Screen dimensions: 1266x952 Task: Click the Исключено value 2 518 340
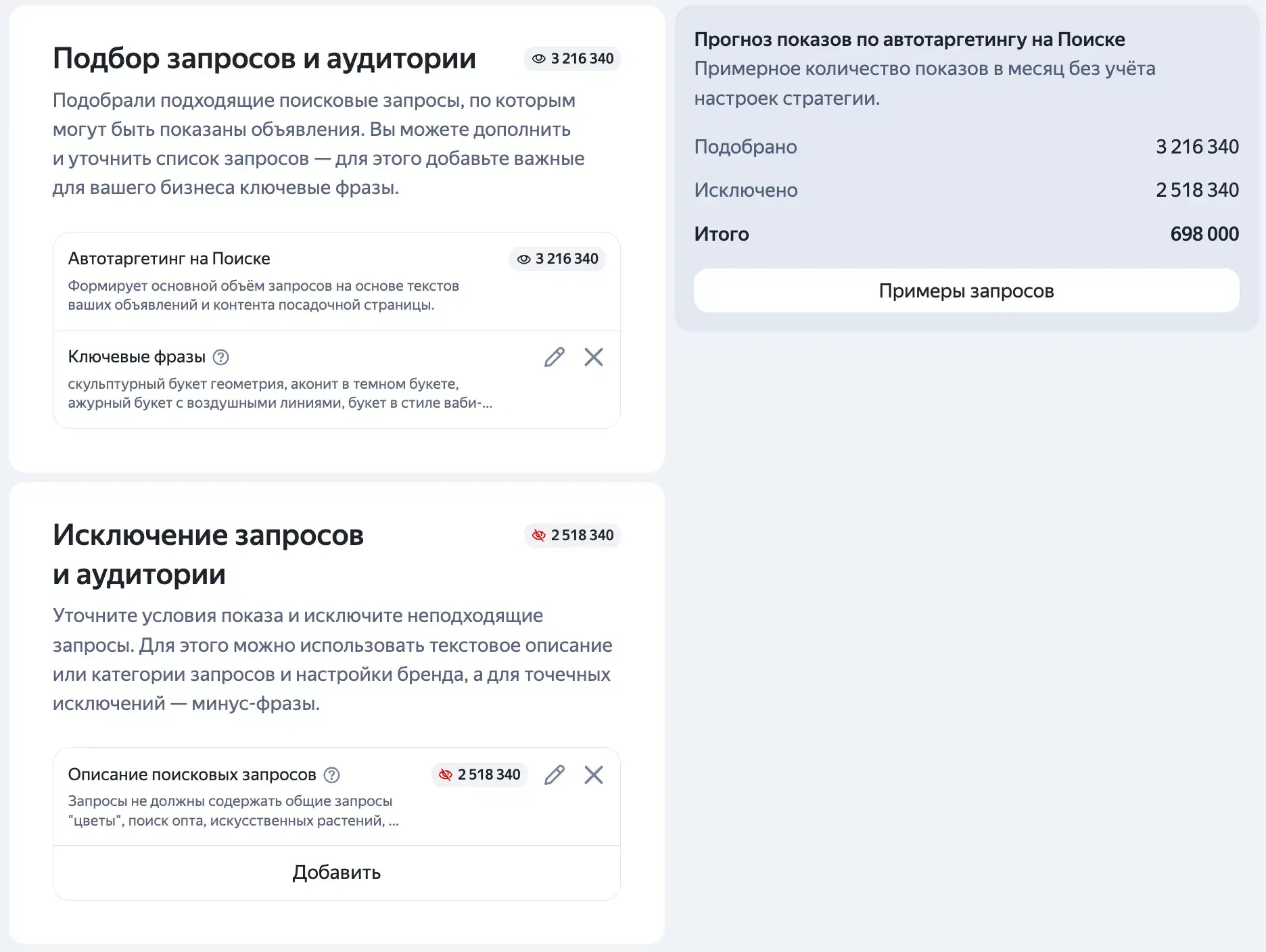click(x=1197, y=190)
